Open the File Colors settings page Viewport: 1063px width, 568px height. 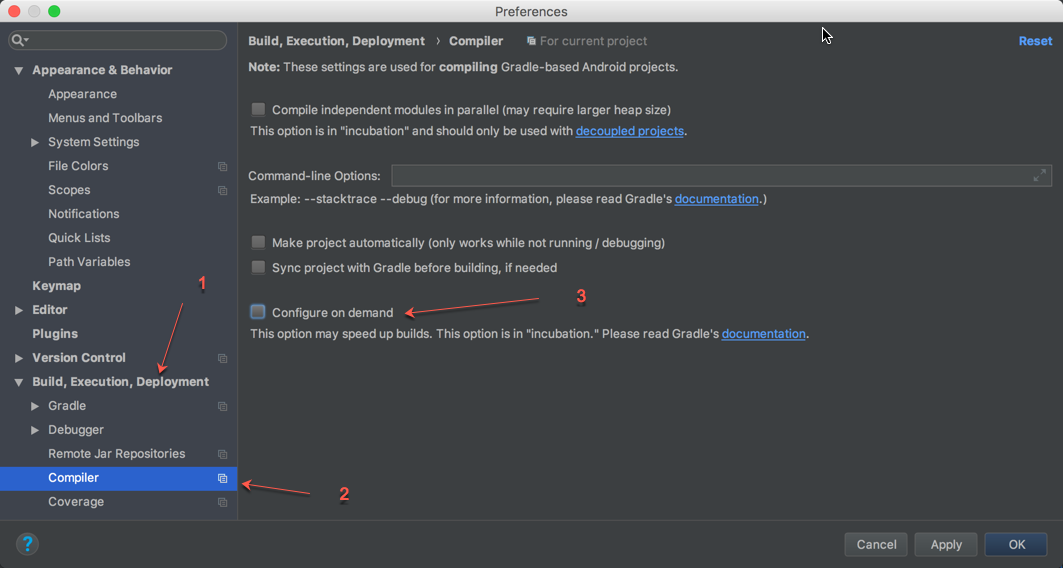[78, 166]
